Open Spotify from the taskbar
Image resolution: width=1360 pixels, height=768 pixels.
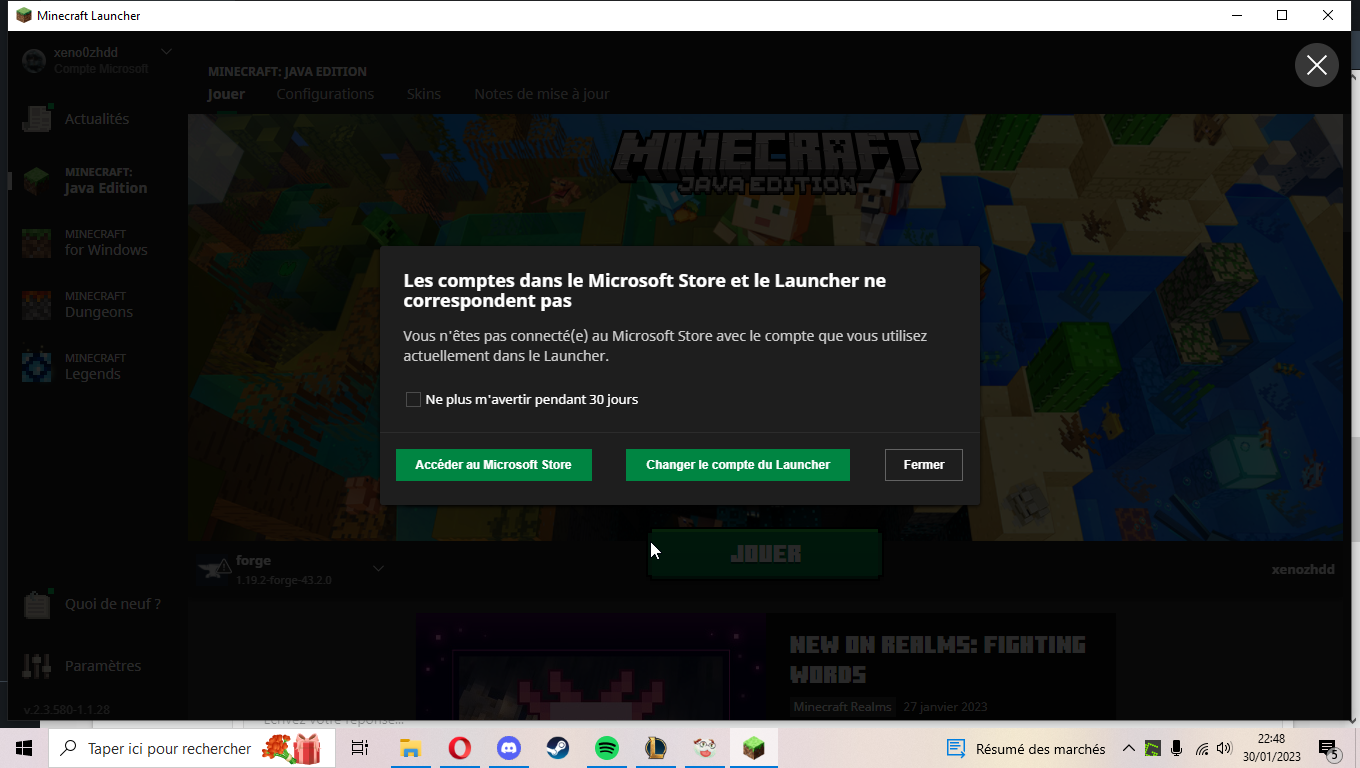[x=606, y=748]
